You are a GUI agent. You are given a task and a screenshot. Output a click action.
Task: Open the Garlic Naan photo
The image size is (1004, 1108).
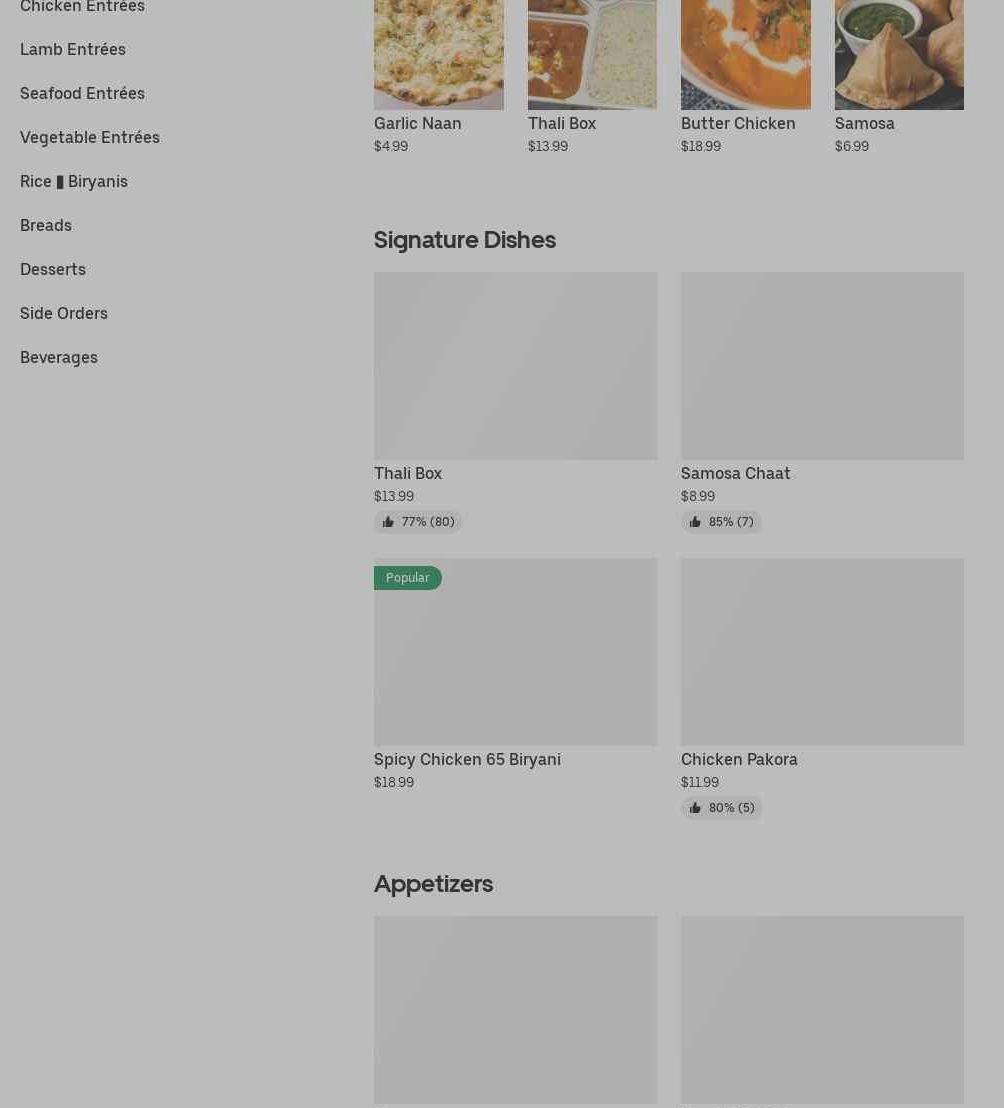tap(439, 54)
